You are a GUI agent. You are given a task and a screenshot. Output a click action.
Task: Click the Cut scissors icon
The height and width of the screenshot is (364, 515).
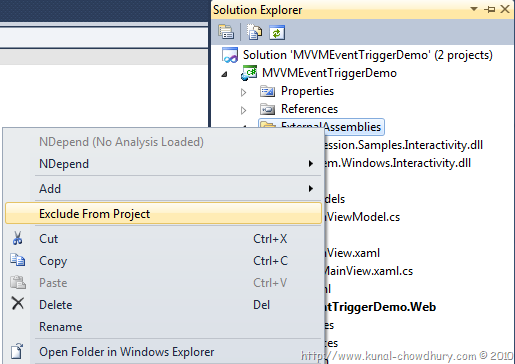tap(17, 239)
